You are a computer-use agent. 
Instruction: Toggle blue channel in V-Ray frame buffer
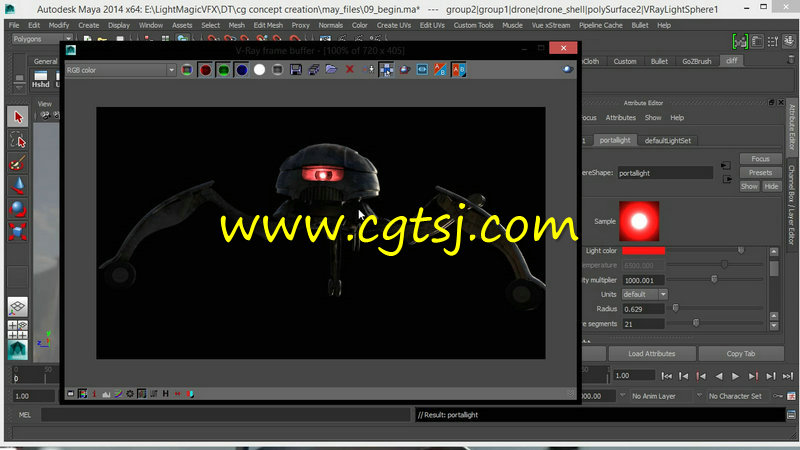[x=242, y=70]
